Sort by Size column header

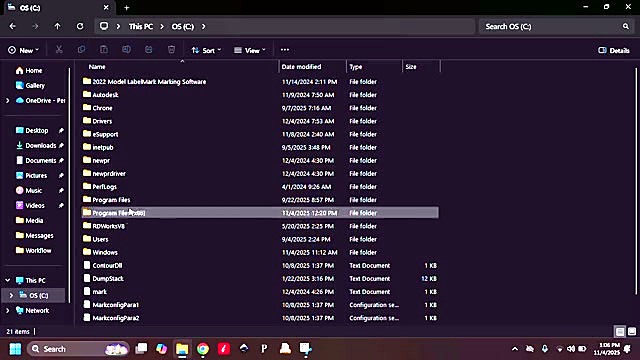[x=411, y=67]
